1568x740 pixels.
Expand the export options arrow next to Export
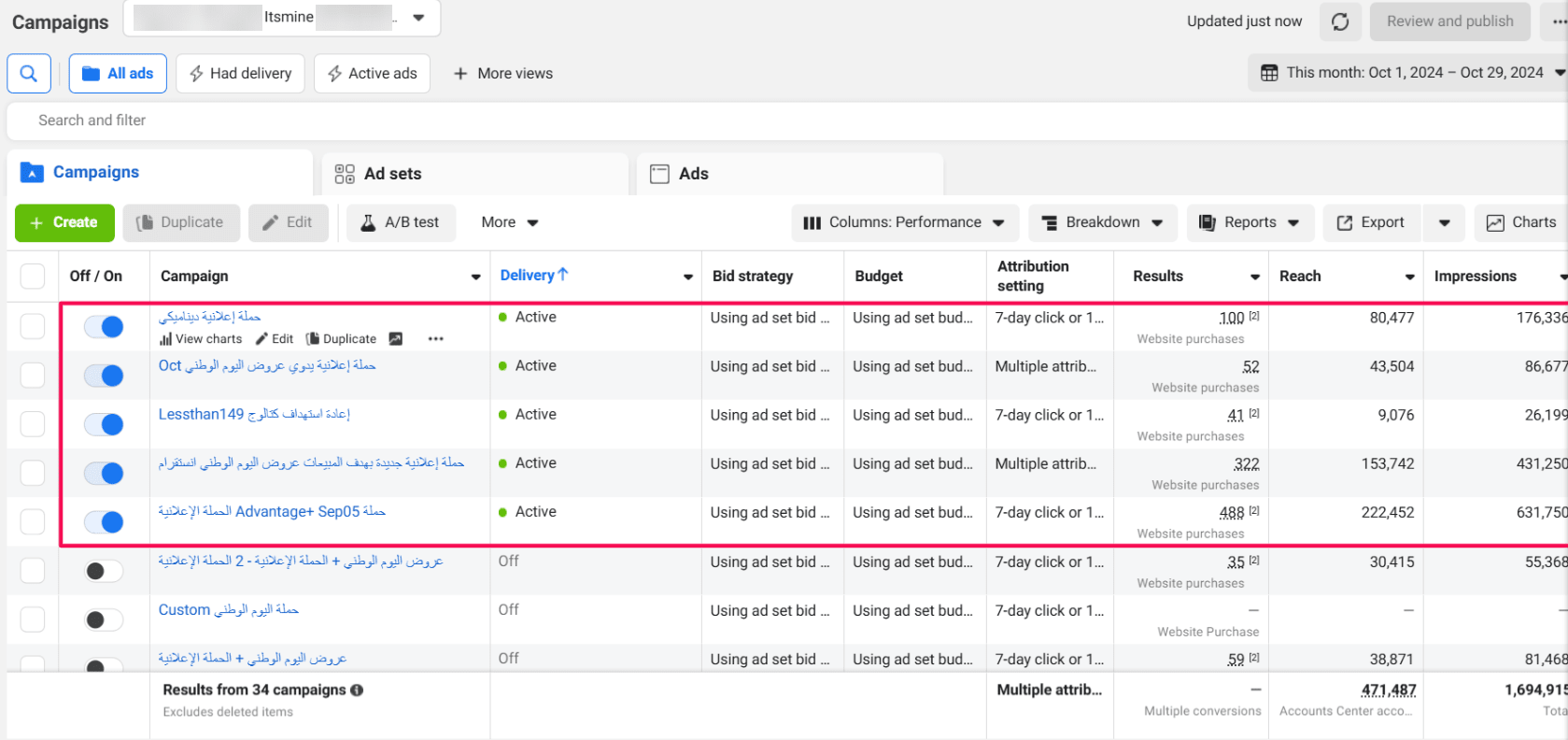pos(1444,222)
